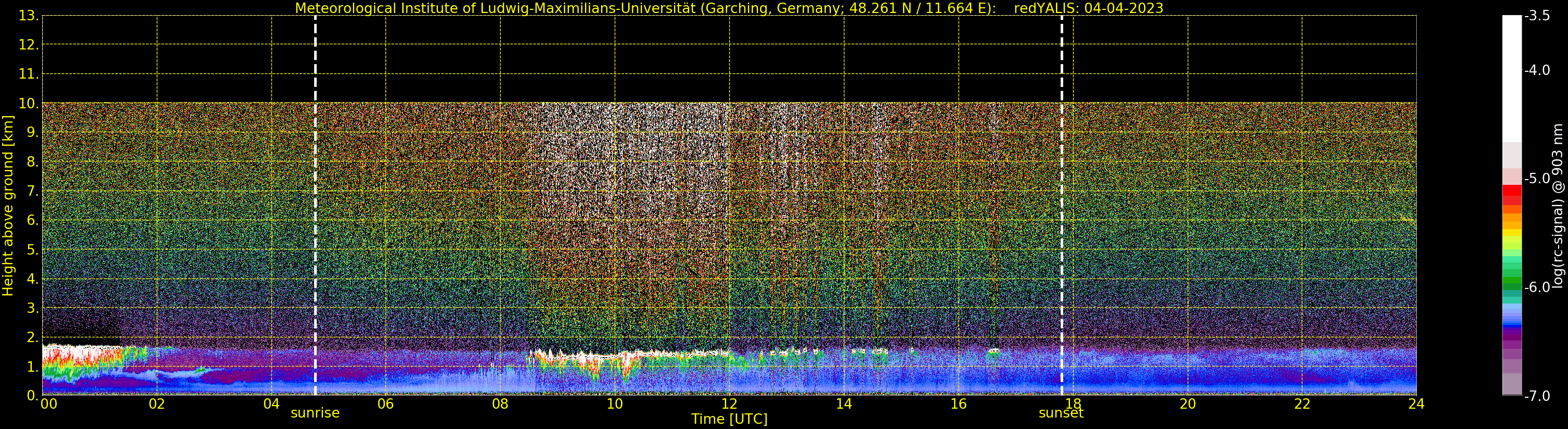The width and height of the screenshot is (1568, 429).
Task: Click time axis tick '24'
Action: 1416,404
